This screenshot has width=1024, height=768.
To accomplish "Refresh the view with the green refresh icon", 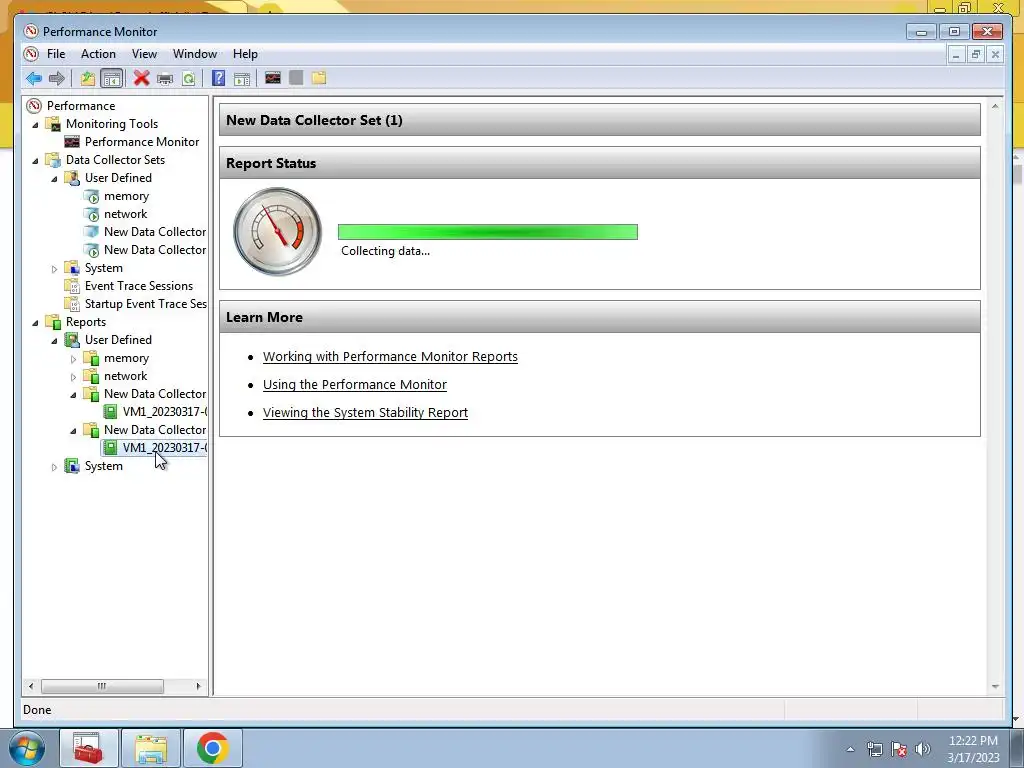I will (189, 79).
